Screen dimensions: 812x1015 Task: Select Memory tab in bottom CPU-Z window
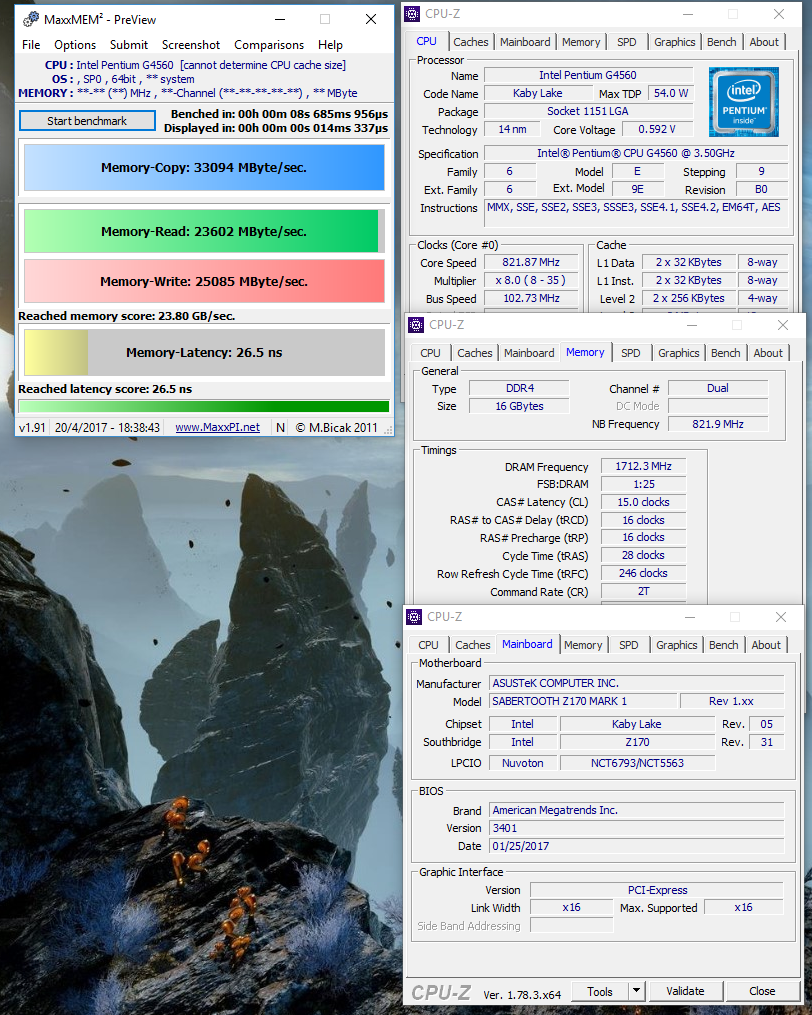coord(583,645)
